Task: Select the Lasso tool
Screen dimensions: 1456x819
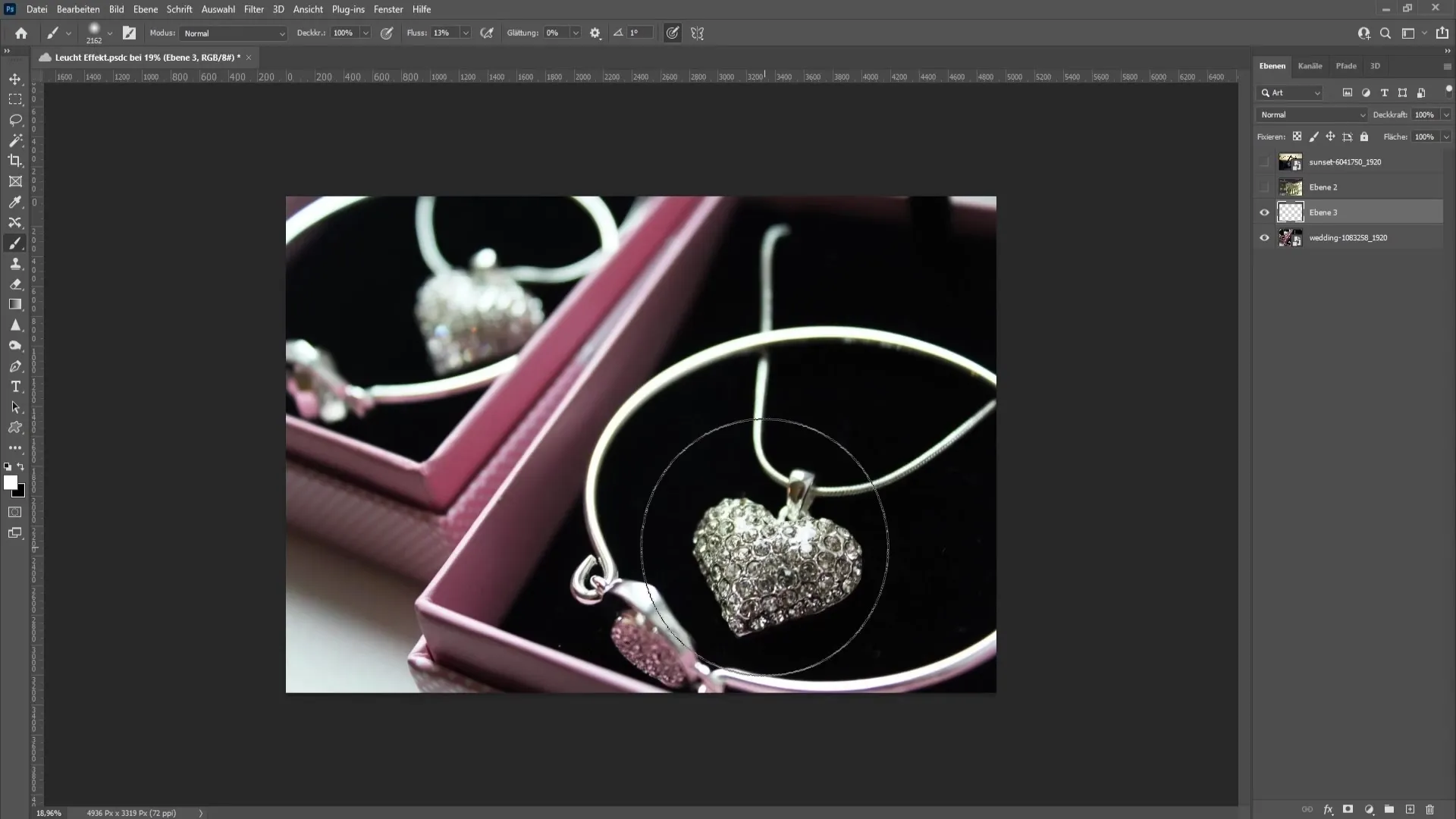Action: click(15, 119)
